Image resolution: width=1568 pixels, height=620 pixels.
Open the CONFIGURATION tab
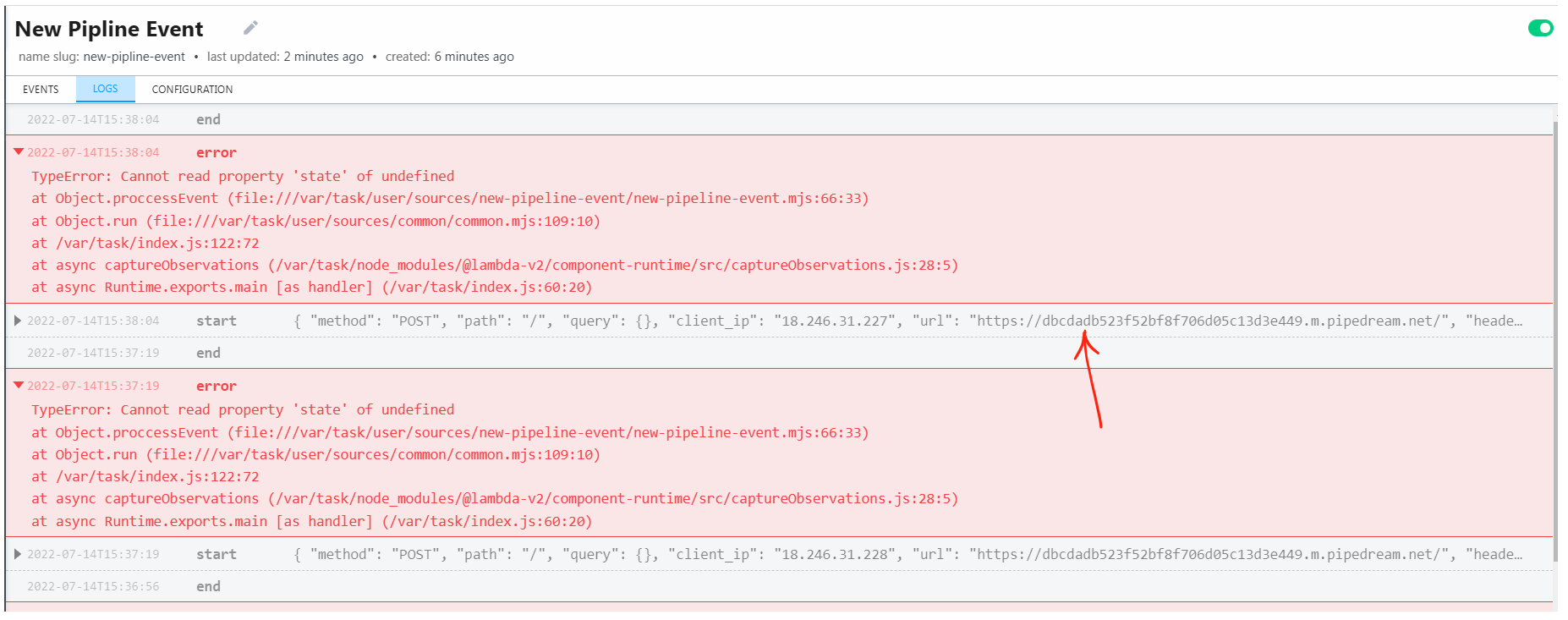[192, 89]
